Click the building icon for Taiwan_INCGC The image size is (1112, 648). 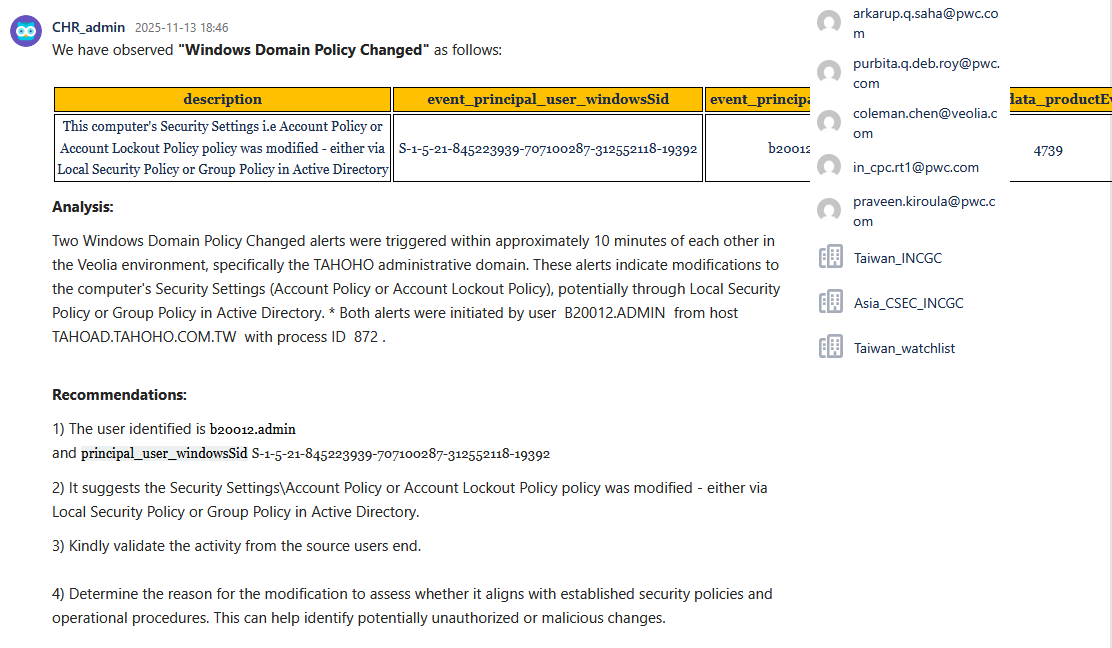click(x=831, y=258)
